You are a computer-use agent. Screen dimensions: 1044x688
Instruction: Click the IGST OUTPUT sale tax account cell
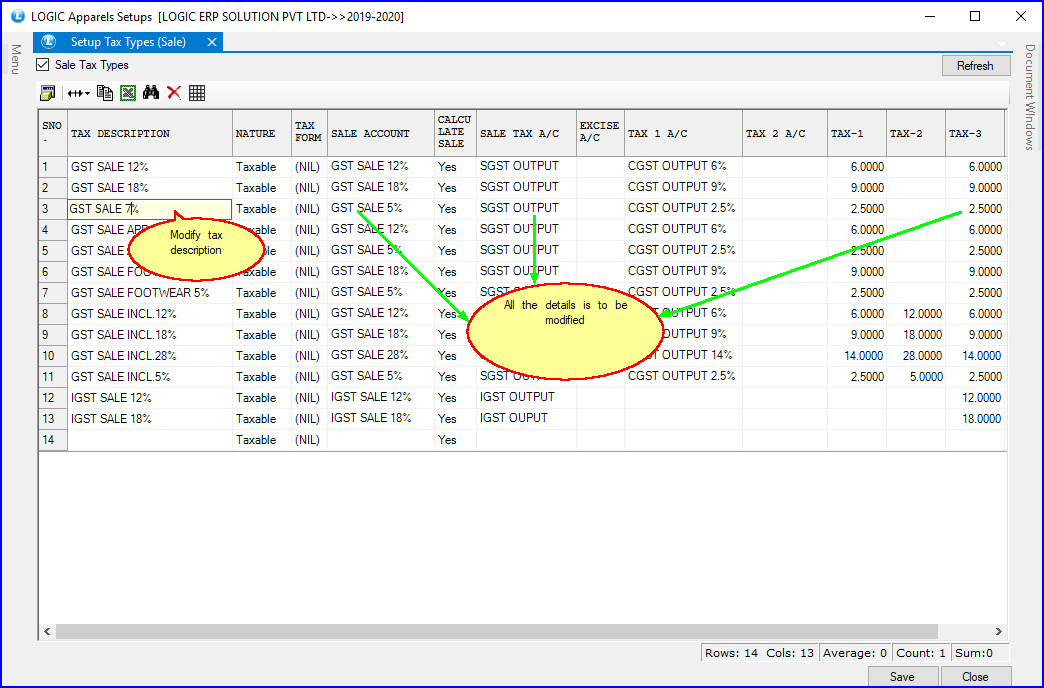pos(526,397)
